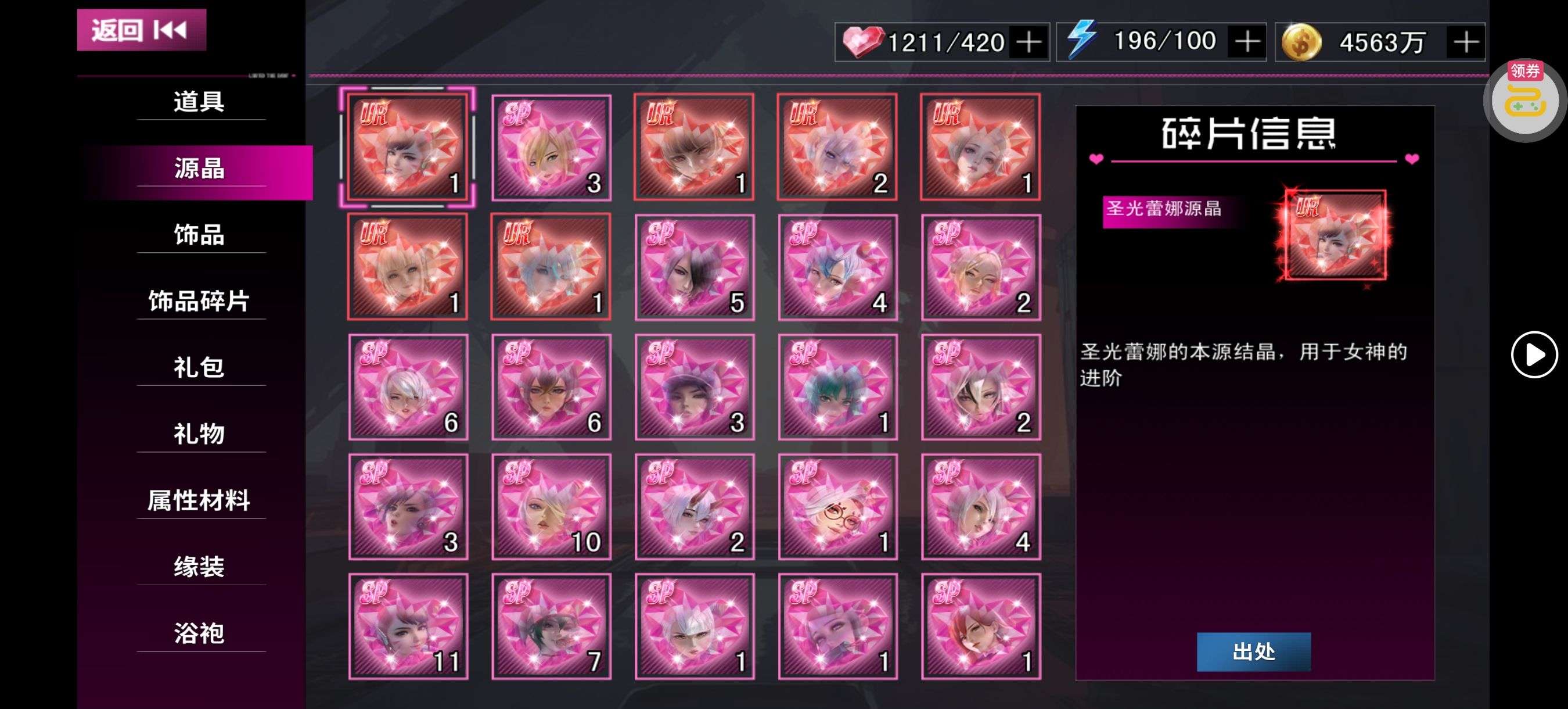Tap the gold coin currency icon

(x=1301, y=42)
